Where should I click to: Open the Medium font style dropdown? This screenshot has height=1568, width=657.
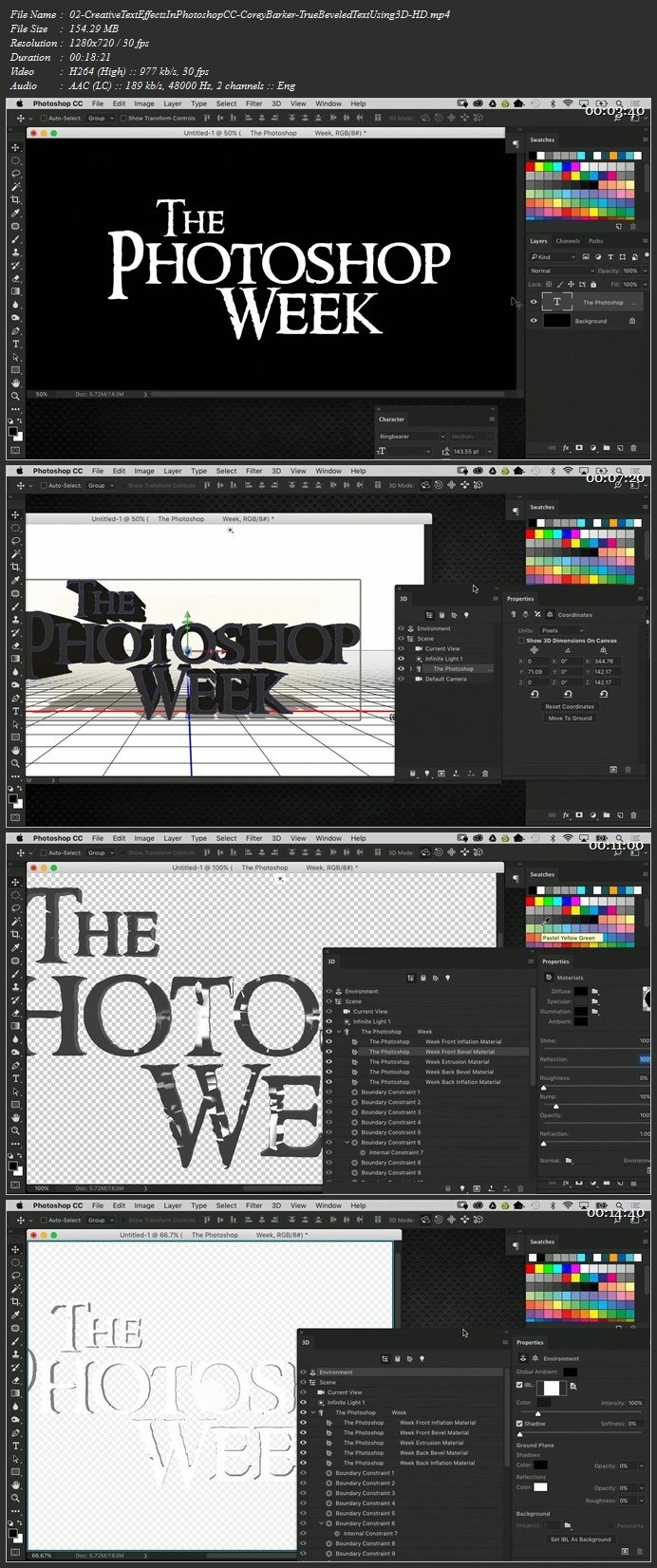[472, 437]
